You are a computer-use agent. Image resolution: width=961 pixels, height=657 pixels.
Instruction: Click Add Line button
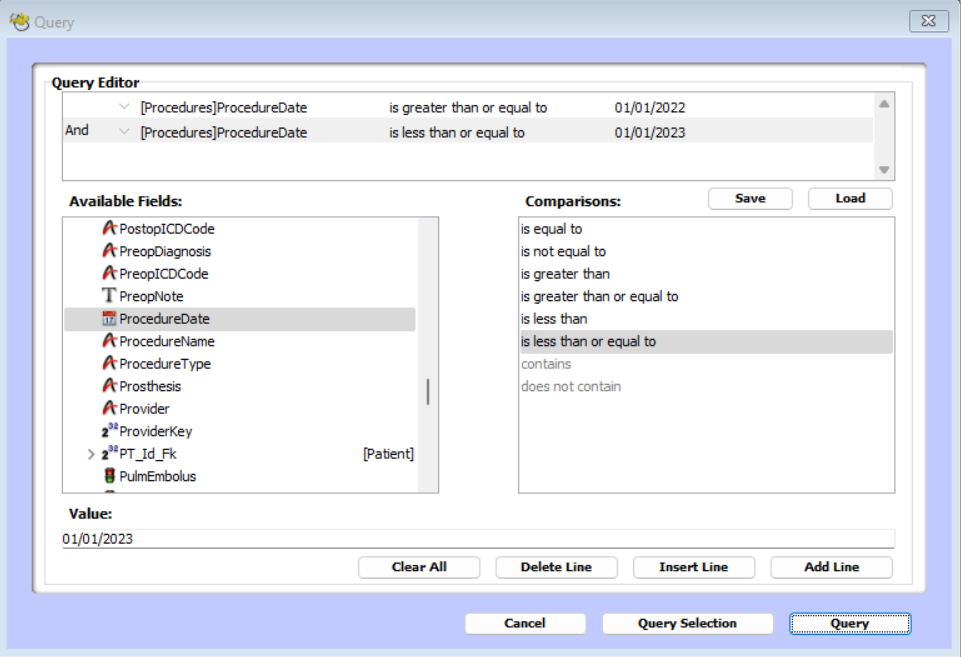[832, 567]
